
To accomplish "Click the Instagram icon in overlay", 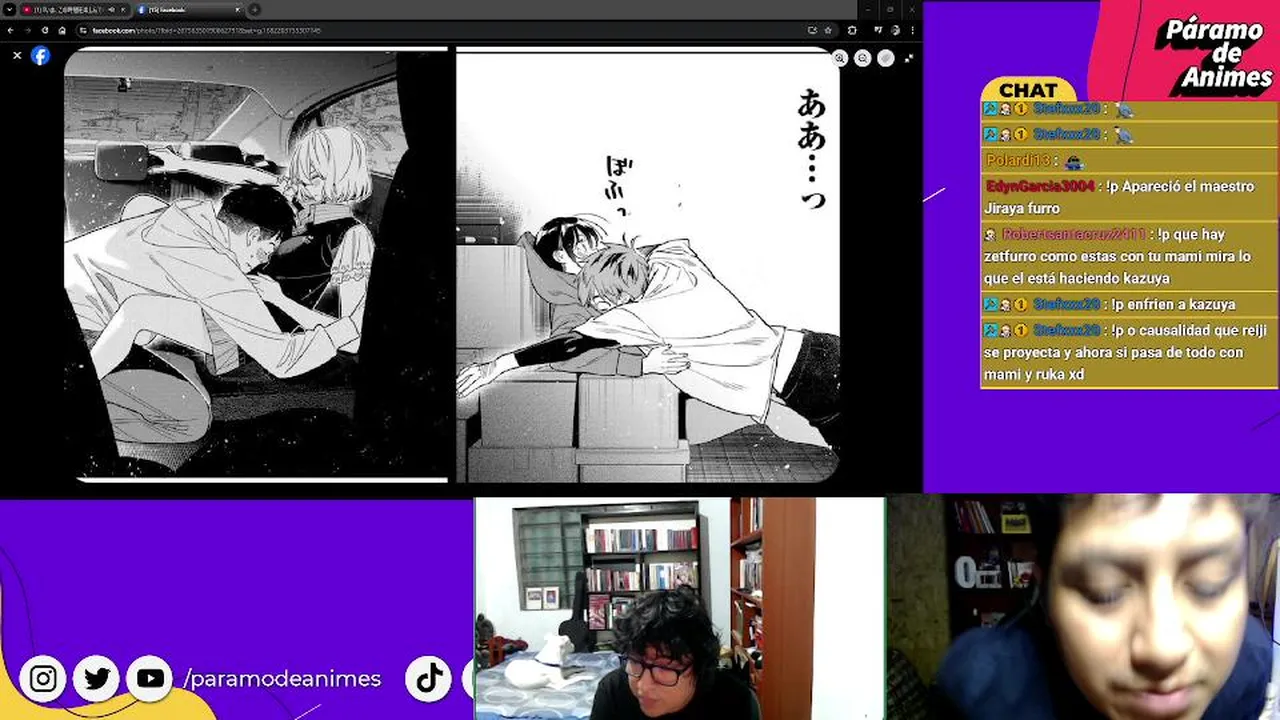I will pos(43,679).
